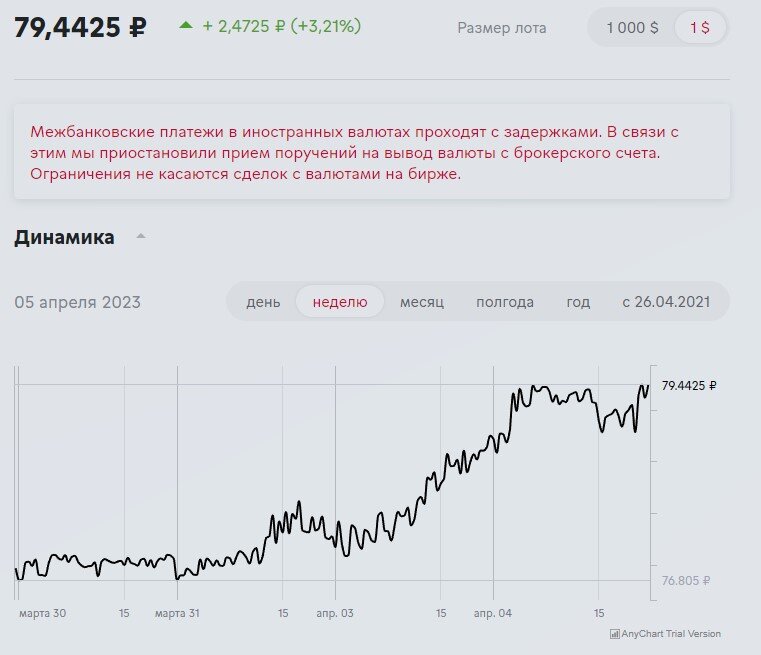Screen dimensions: 761x655
Task: Click the 79.4425 ₽ chart price label
Action: coord(689,385)
